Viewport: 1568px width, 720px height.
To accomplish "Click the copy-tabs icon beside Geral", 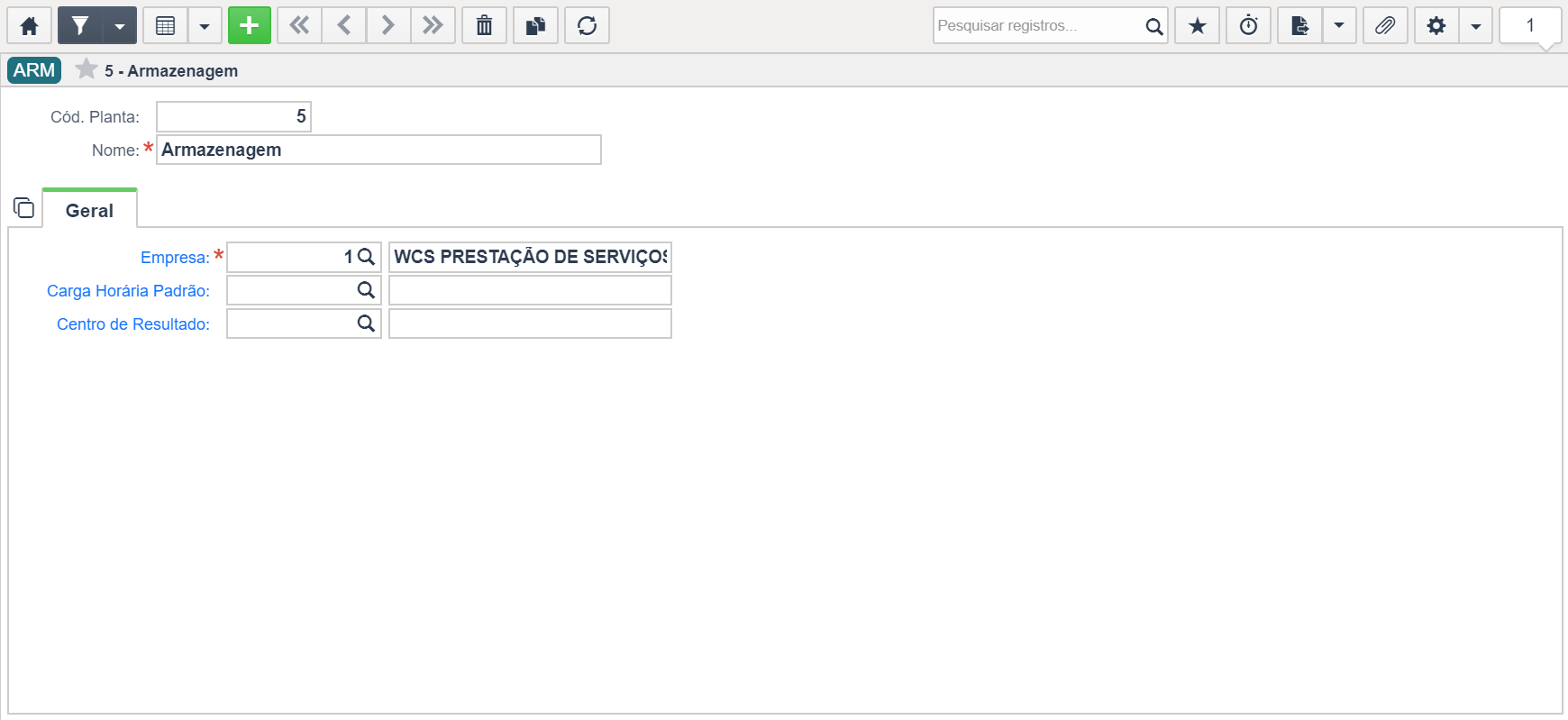I will point(24,208).
